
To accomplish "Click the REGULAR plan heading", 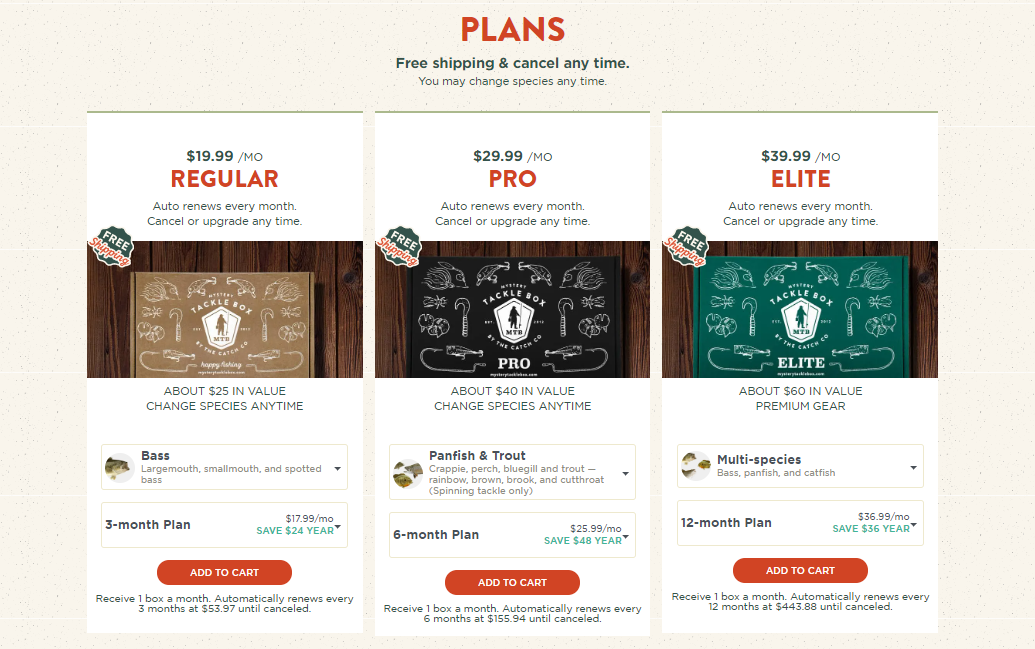I will [224, 179].
